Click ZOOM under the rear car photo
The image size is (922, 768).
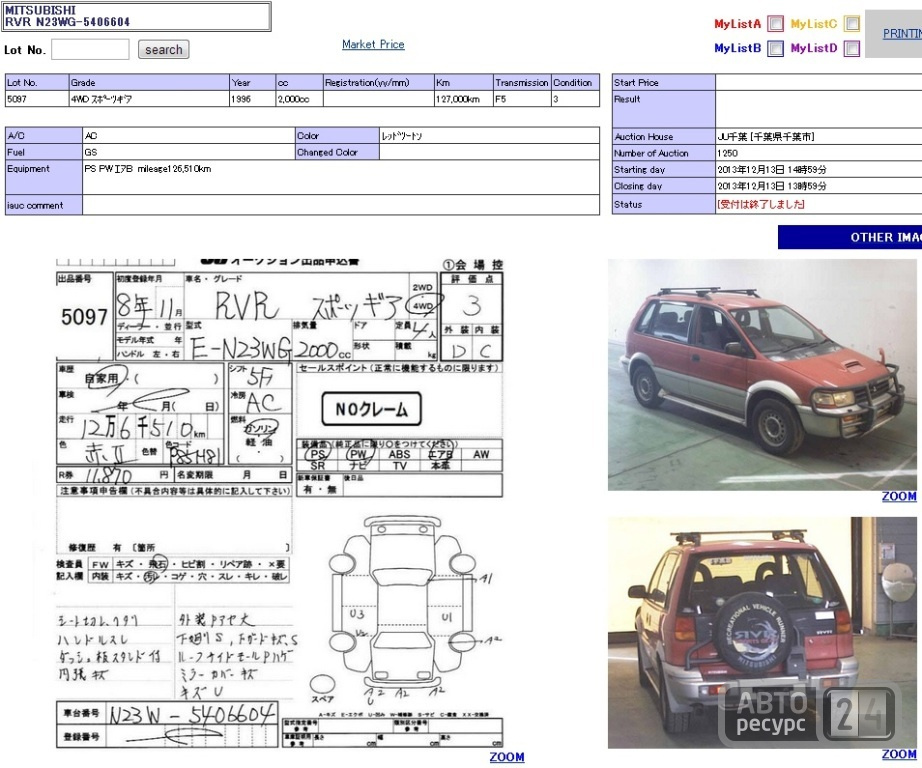tap(899, 754)
